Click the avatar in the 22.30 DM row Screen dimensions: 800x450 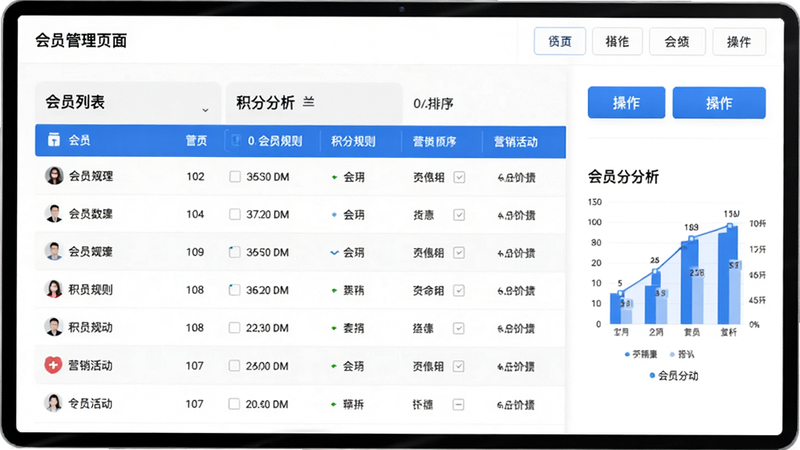pos(54,327)
